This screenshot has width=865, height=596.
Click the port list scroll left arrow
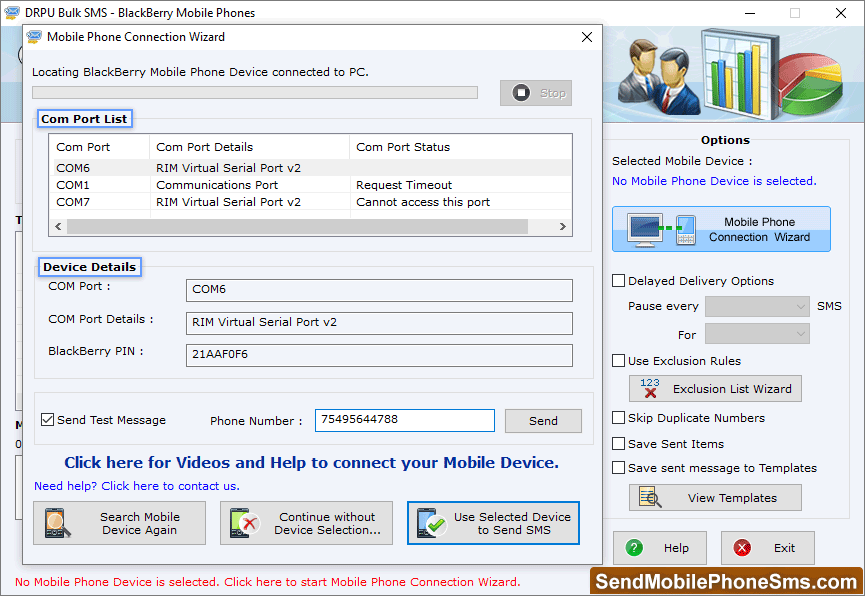58,226
